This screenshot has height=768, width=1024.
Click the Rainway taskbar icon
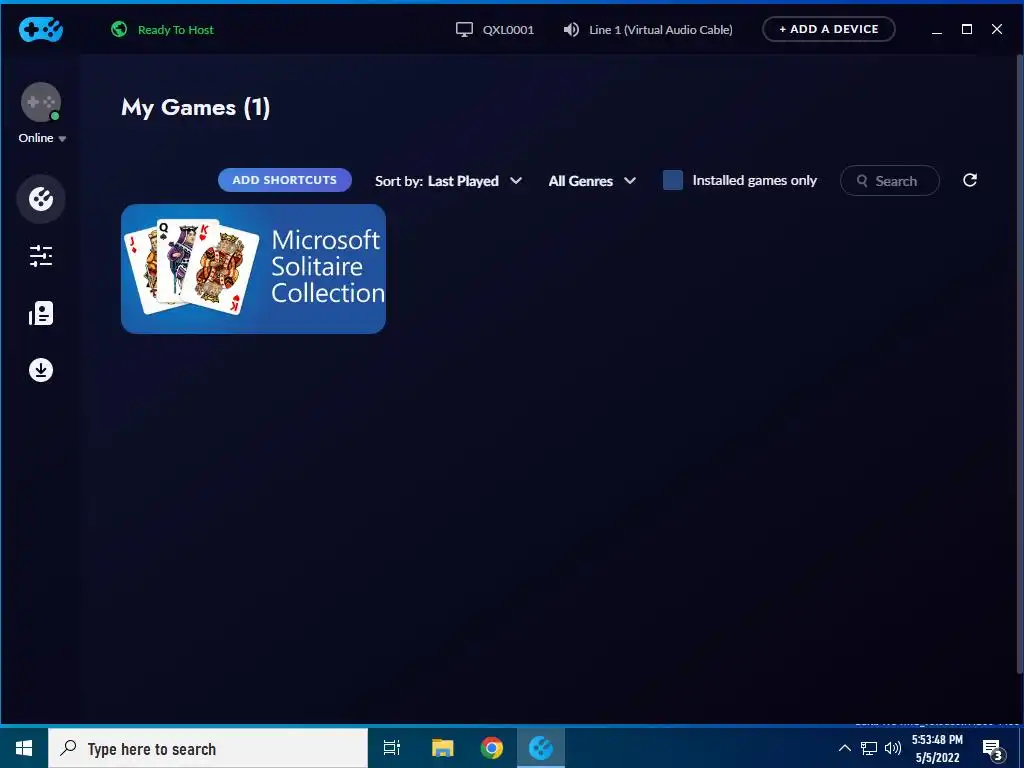tap(541, 748)
